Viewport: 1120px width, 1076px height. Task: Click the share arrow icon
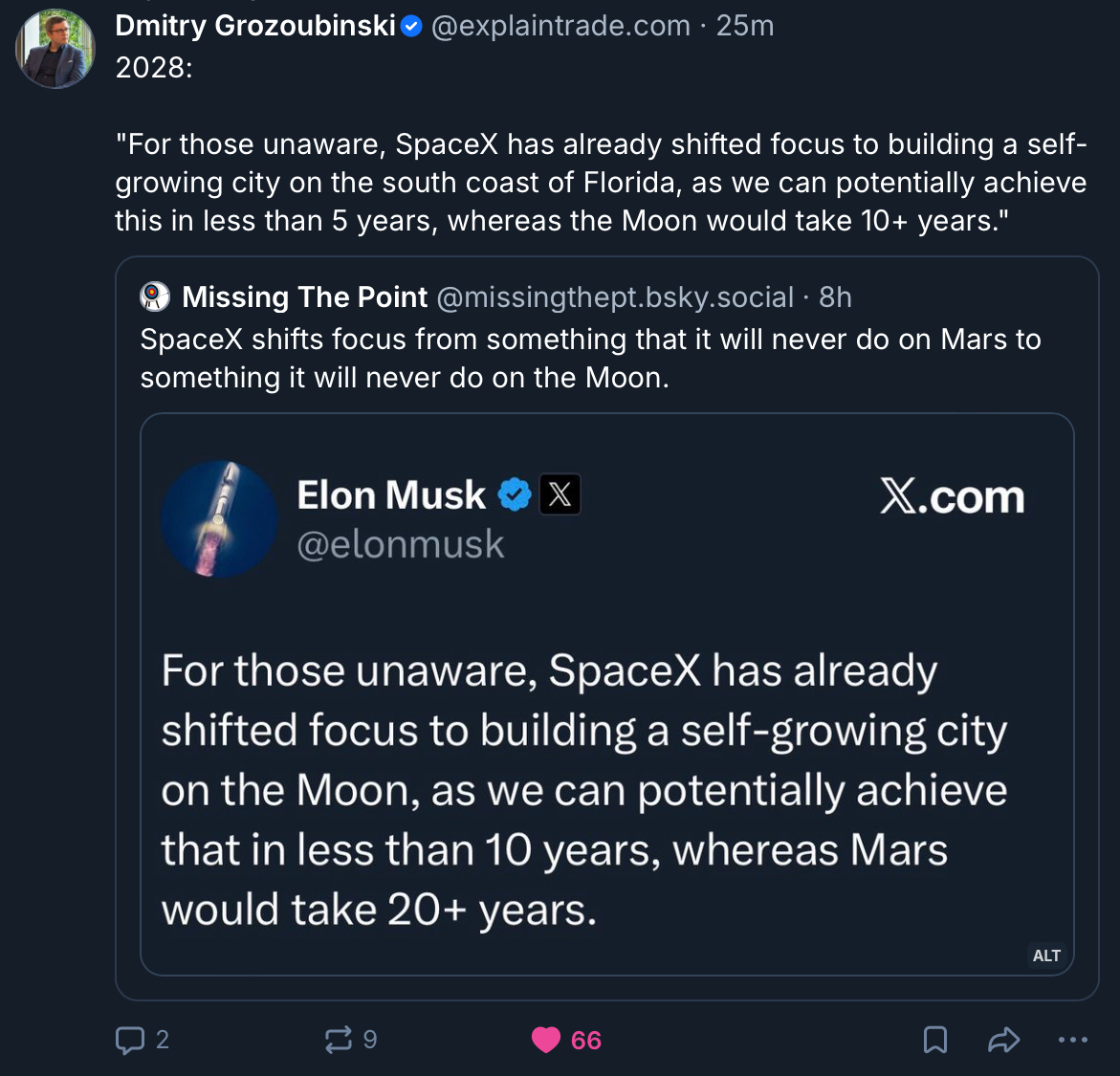pyautogui.click(x=1003, y=1040)
